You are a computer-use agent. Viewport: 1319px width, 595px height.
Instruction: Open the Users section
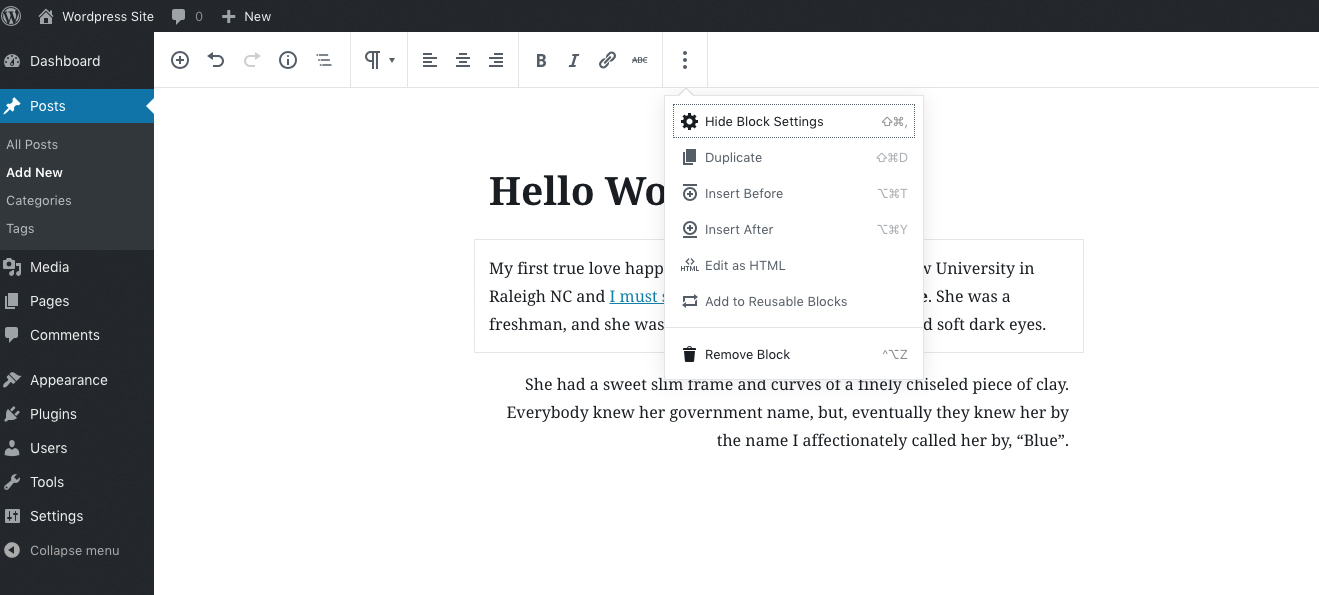point(77,448)
